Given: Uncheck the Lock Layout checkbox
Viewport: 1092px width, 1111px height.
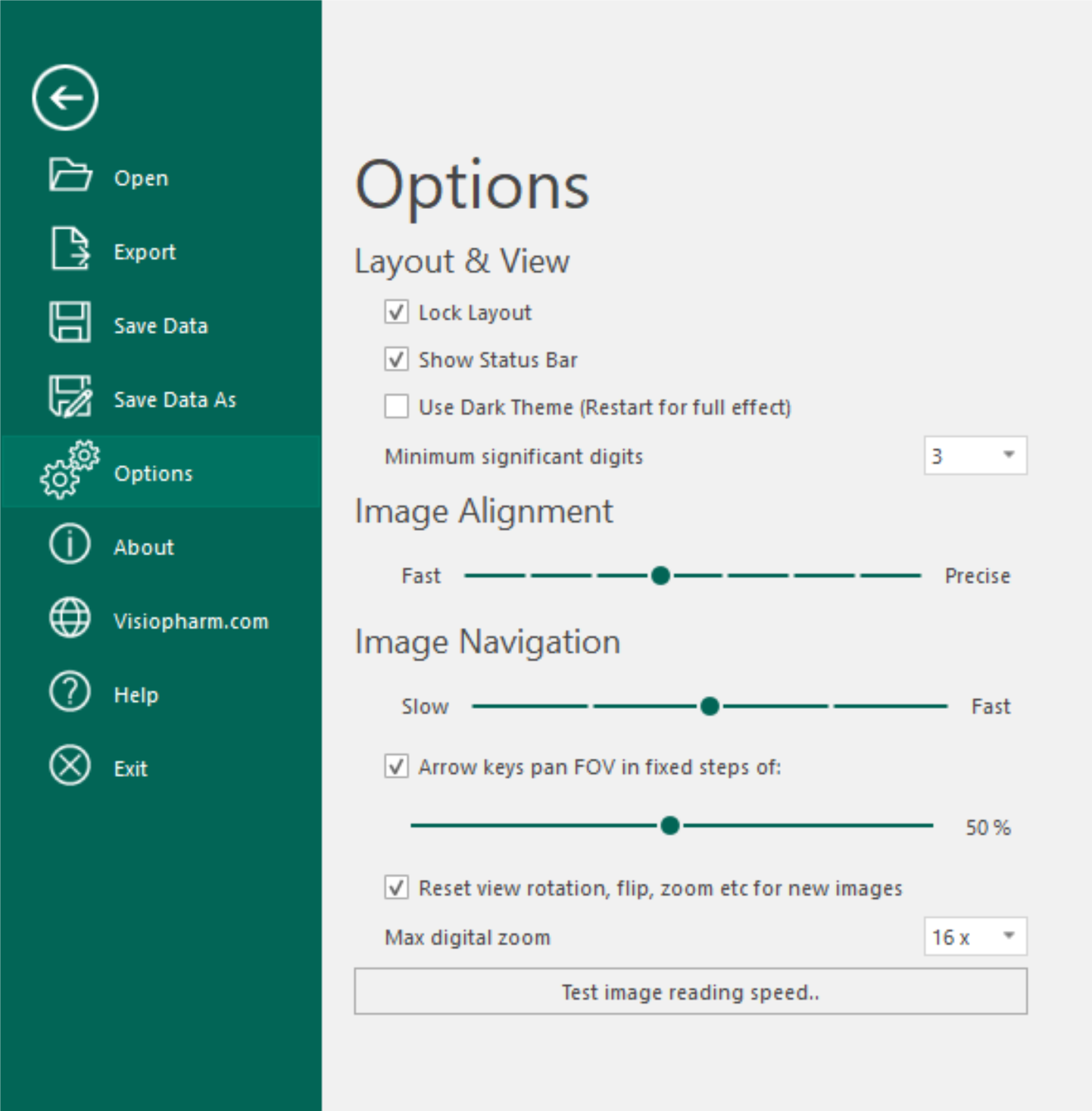Looking at the screenshot, I should pyautogui.click(x=396, y=312).
